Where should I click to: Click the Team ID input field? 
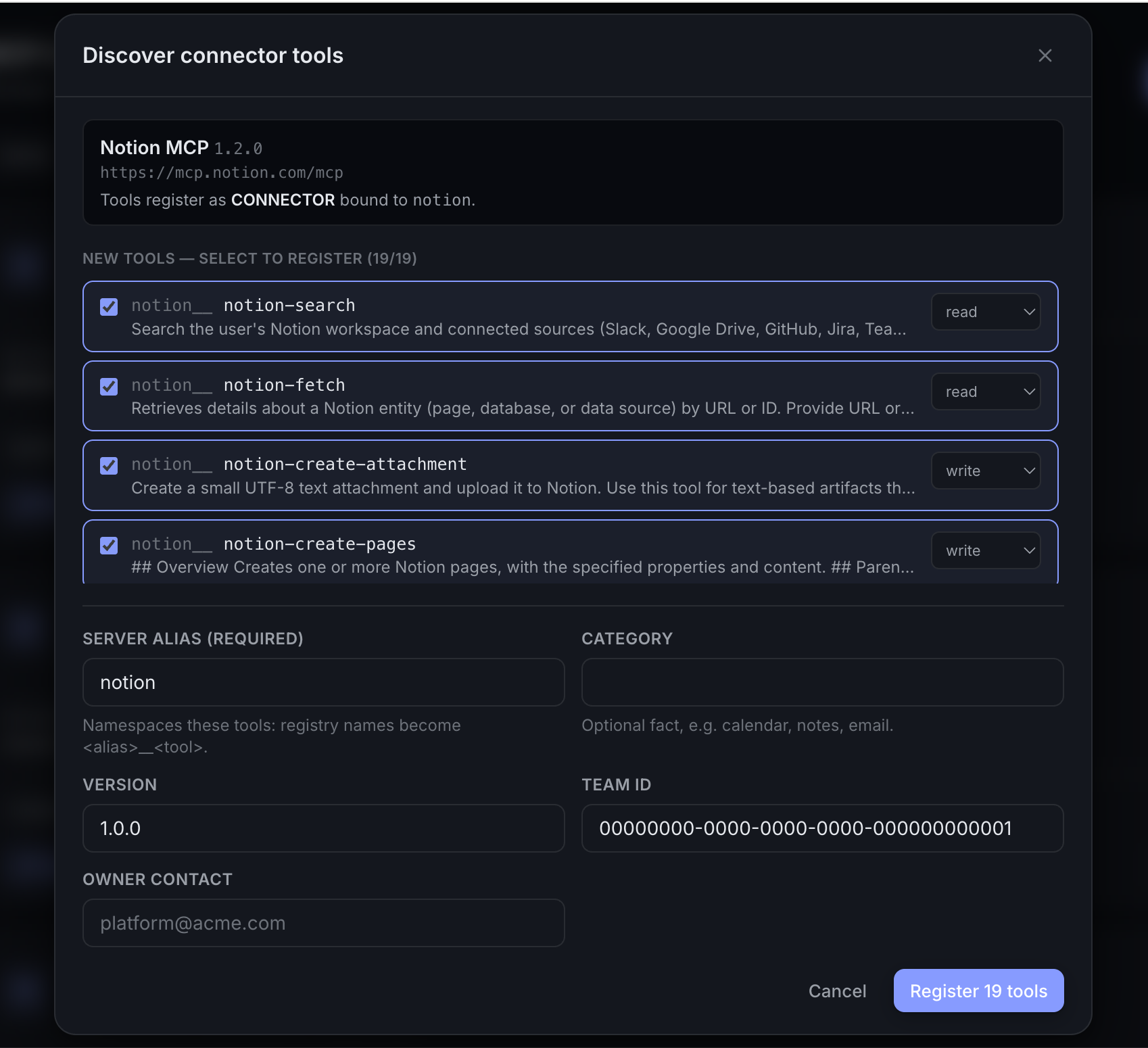[x=822, y=828]
